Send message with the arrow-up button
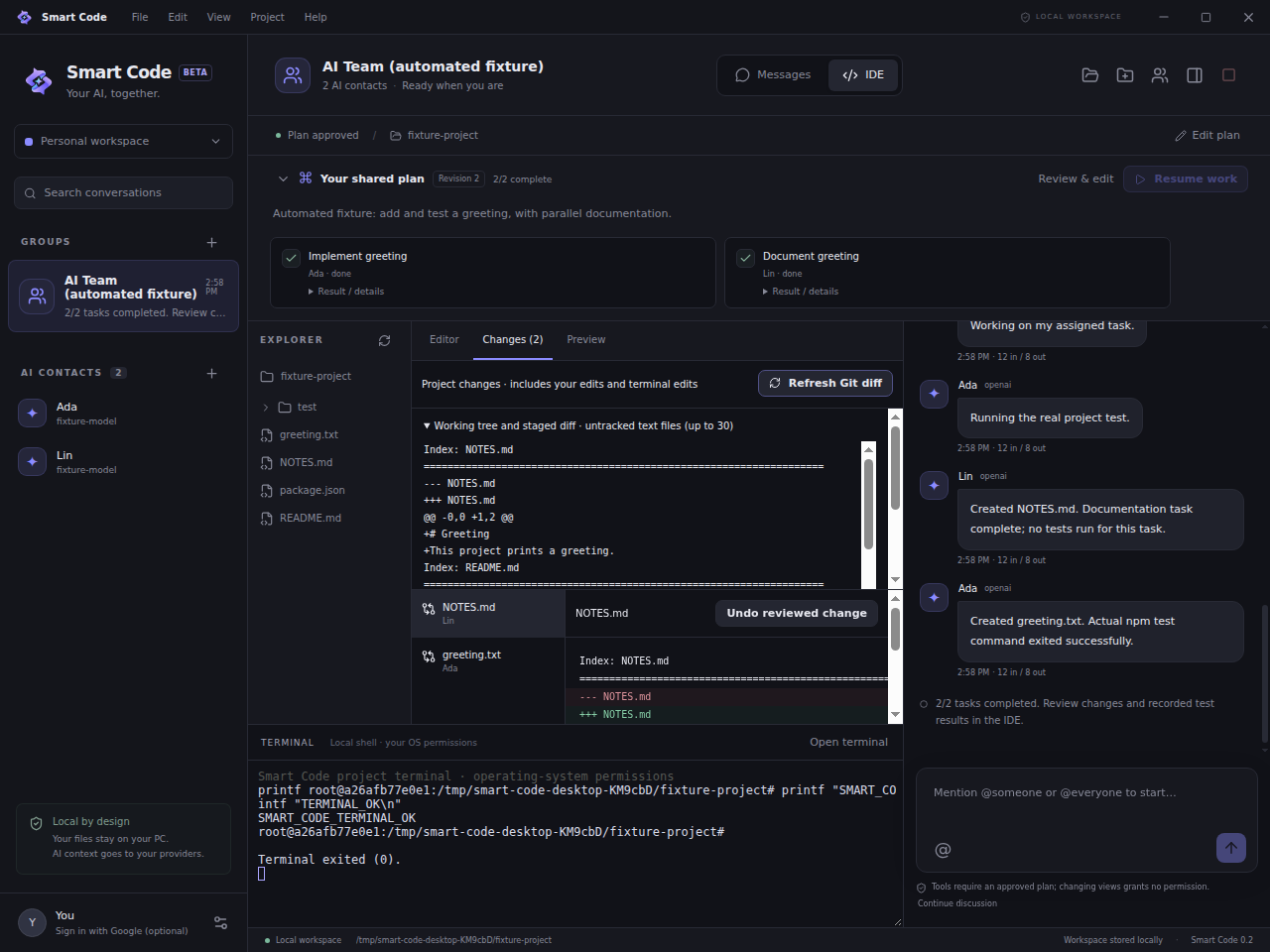The image size is (1270, 952). (x=1231, y=848)
